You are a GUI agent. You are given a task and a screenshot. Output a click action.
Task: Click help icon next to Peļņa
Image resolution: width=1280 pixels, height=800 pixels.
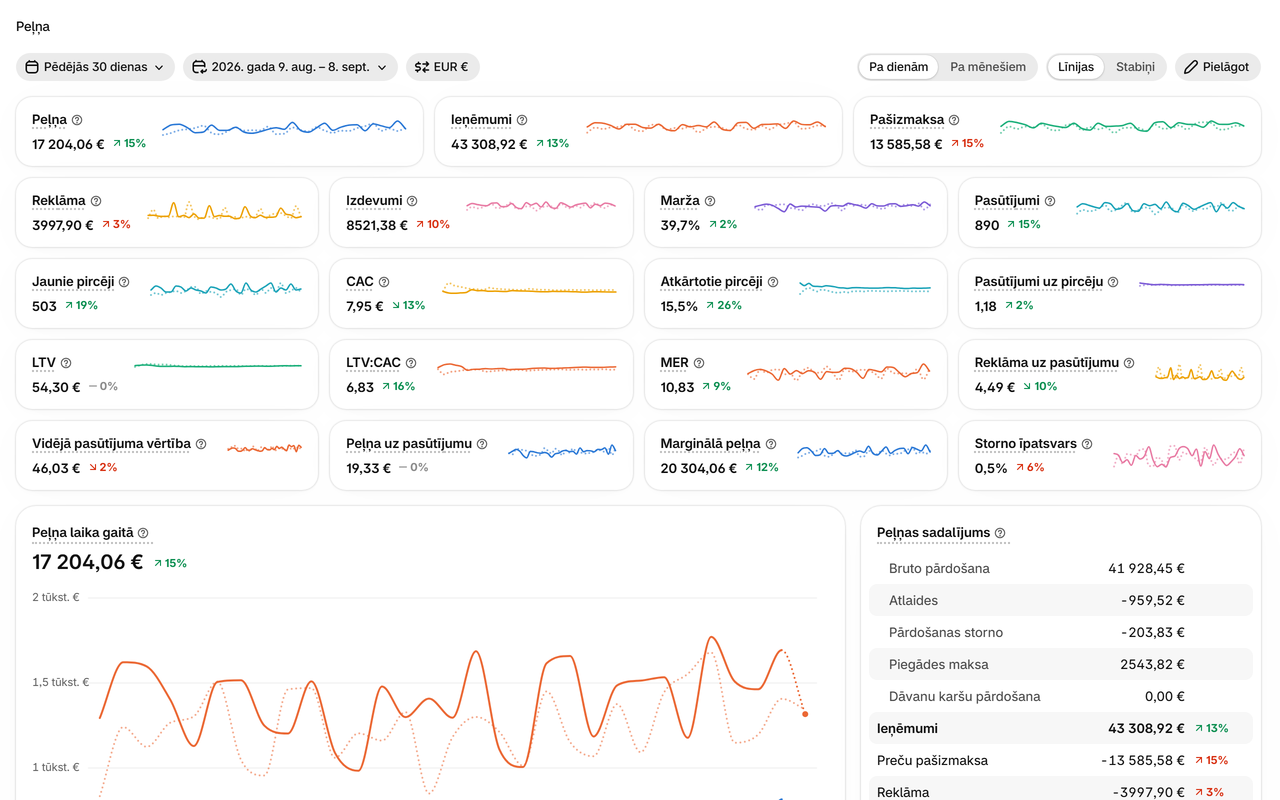[x=77, y=120]
